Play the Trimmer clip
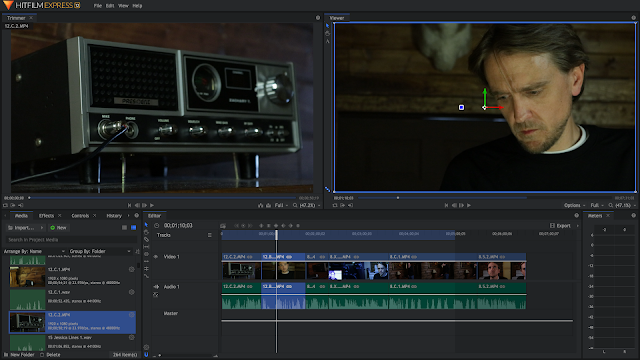 click(x=152, y=205)
